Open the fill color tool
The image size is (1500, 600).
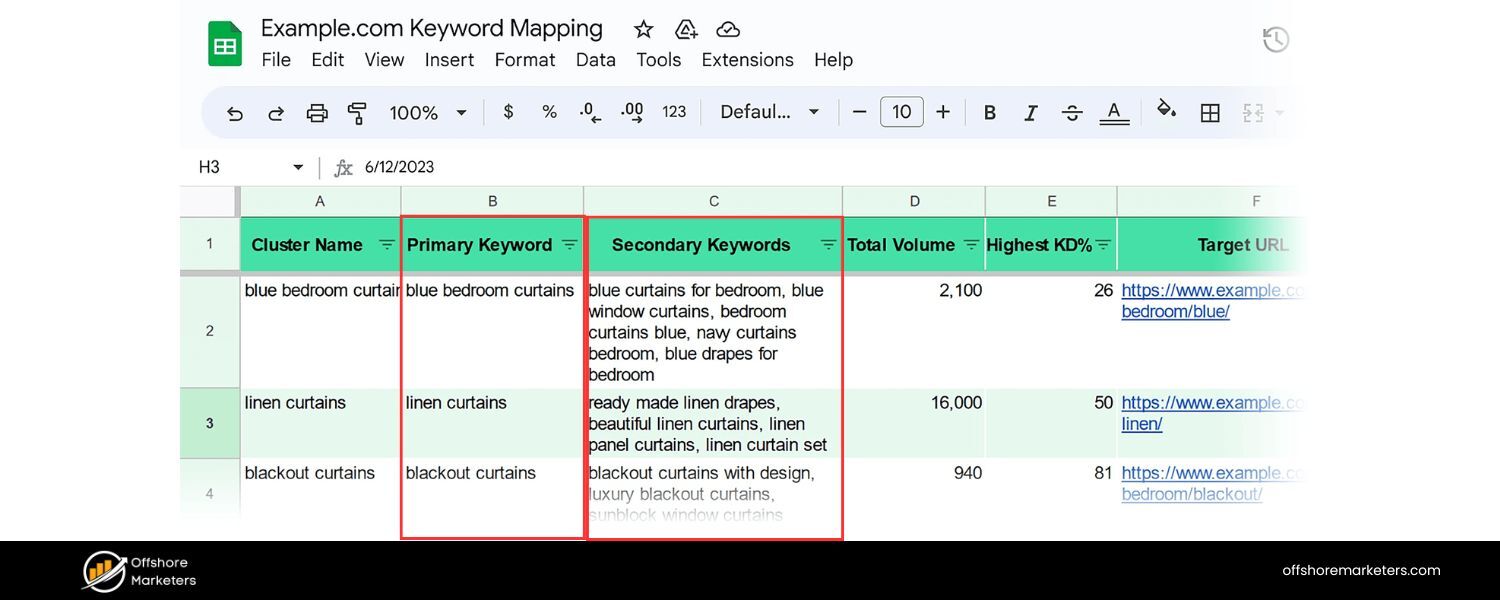pos(1167,112)
